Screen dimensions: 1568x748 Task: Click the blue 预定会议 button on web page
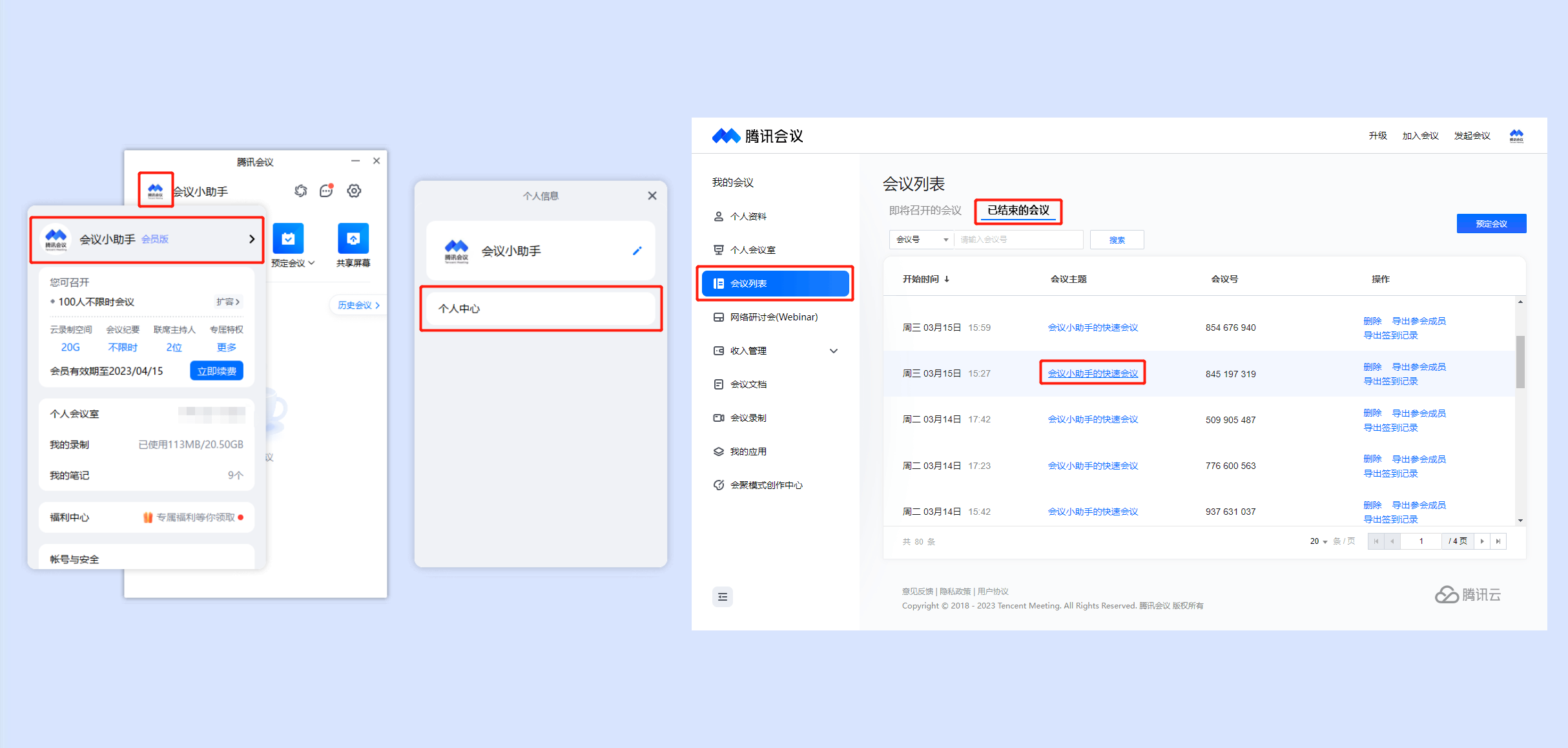[1491, 223]
